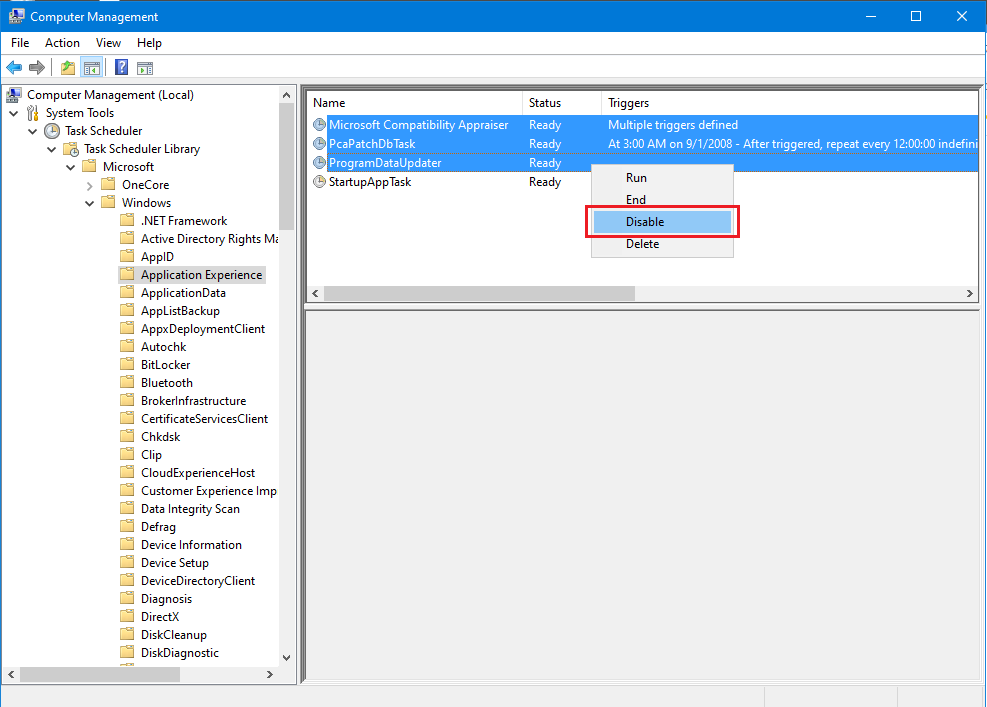Click the task list horizontal scrollbar thumb

pyautogui.click(x=479, y=293)
